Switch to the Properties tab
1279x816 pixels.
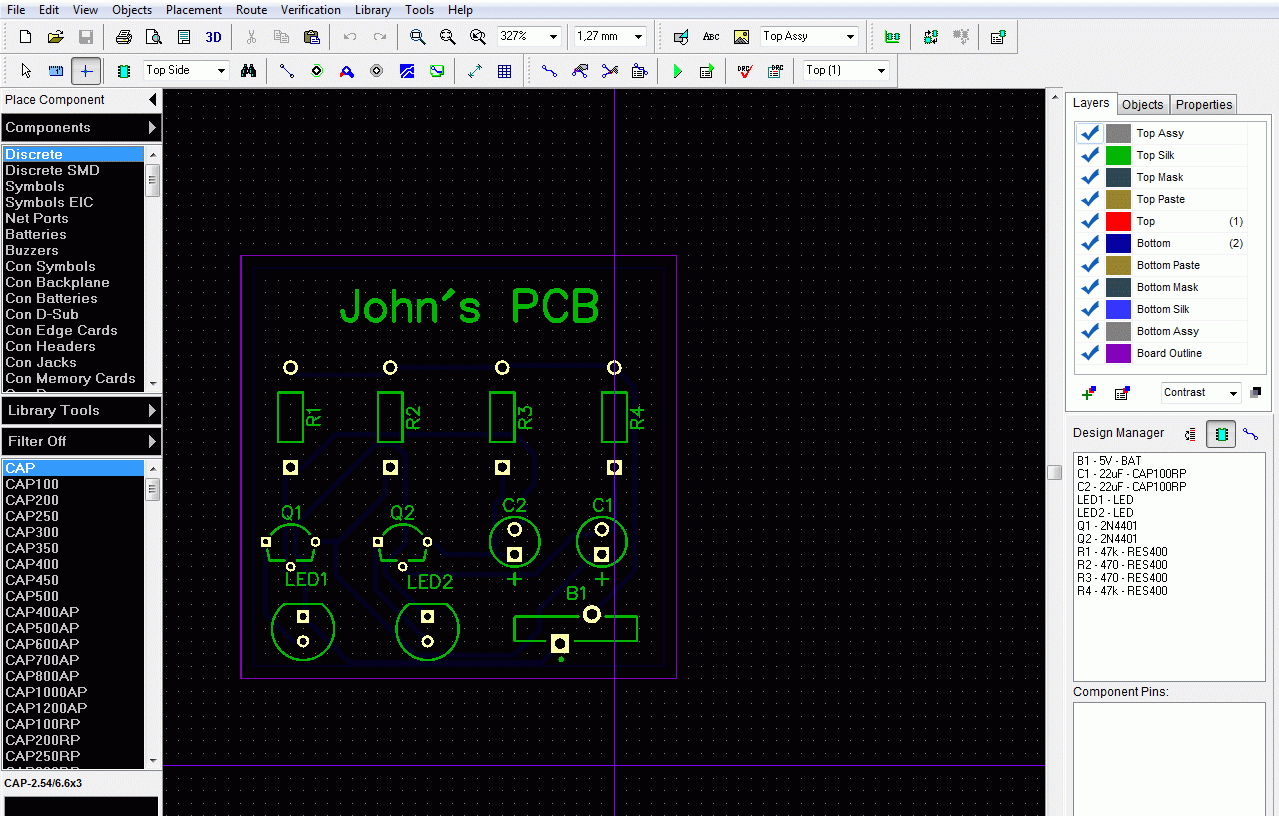(1203, 104)
